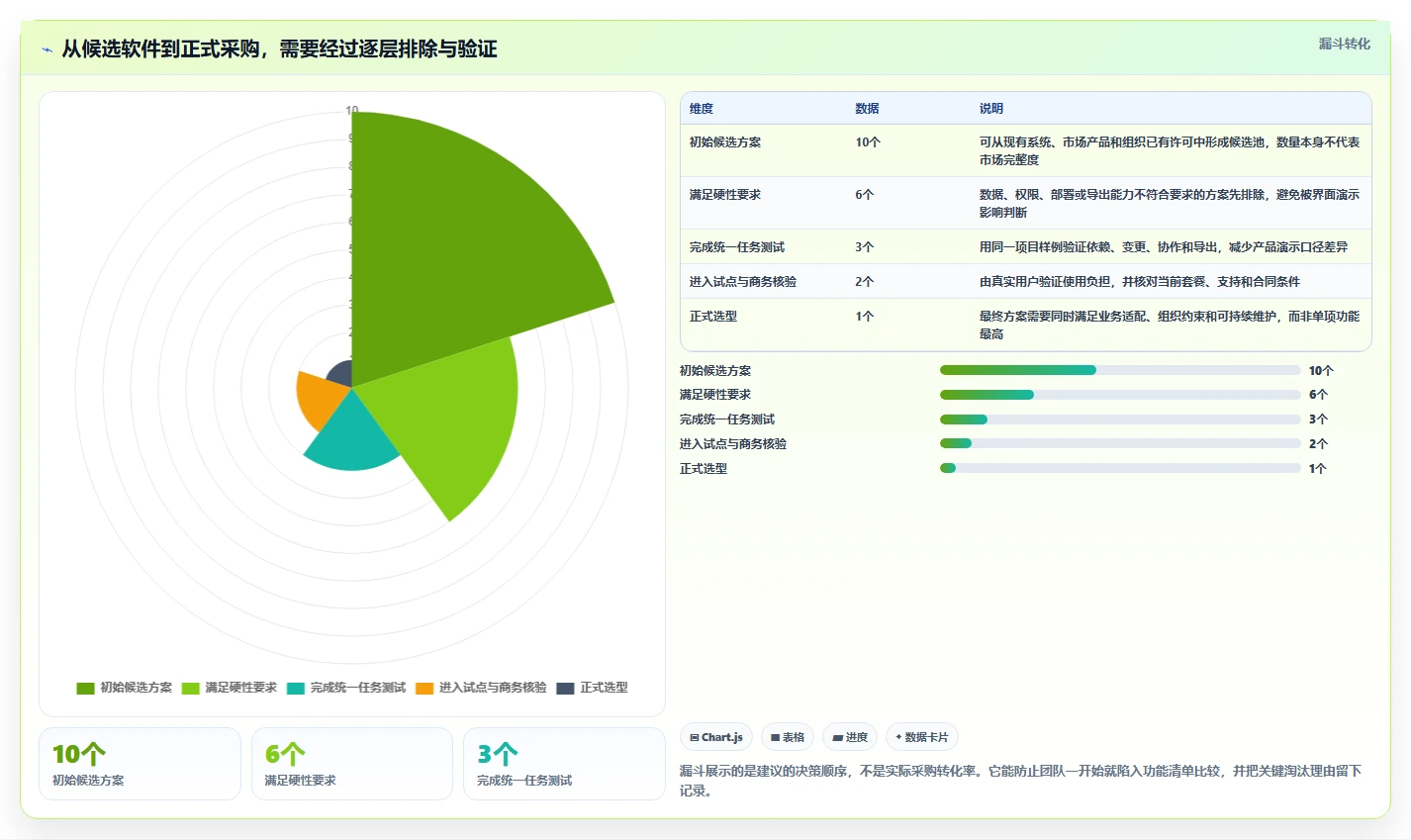Click the 数据卡片 tag
The image size is (1411, 840).
pyautogui.click(x=922, y=737)
